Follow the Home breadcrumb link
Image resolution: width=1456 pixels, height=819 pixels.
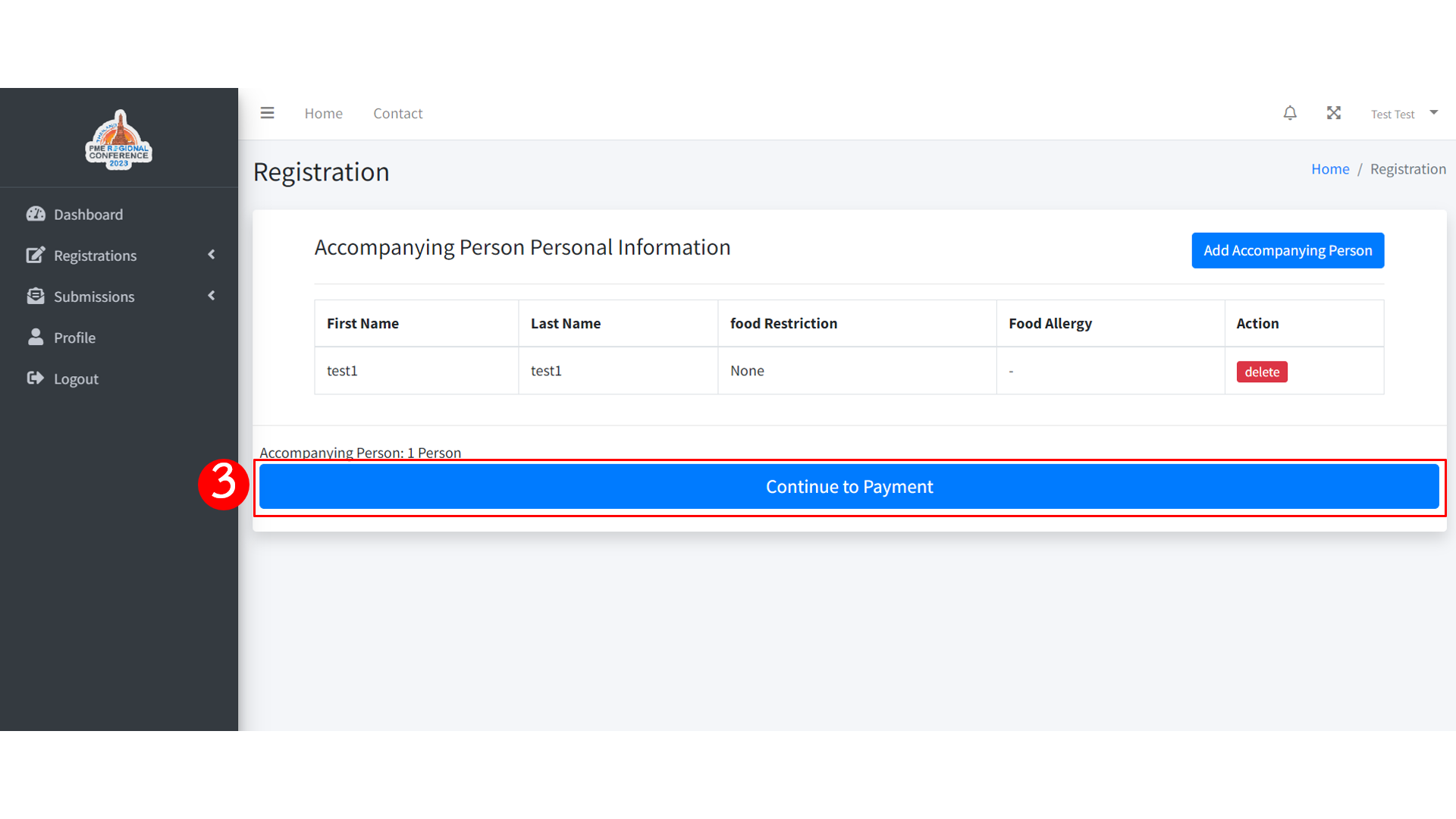tap(1330, 169)
